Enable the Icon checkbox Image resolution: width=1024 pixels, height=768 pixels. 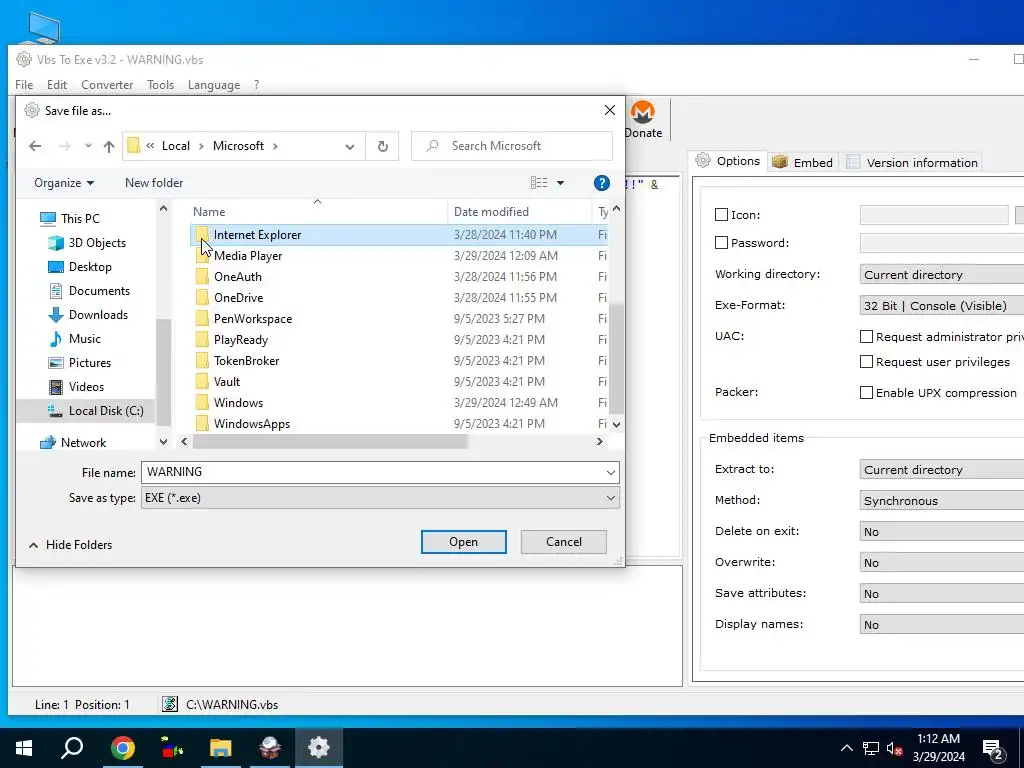(x=721, y=215)
